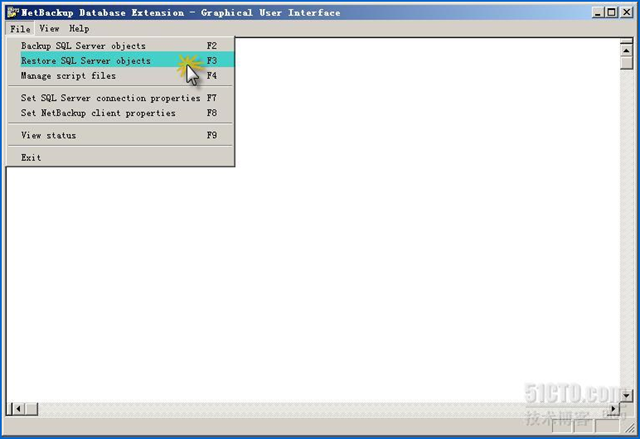Click the horizontal scrollbar thumb
Image resolution: width=640 pixels, height=439 pixels.
click(x=31, y=408)
